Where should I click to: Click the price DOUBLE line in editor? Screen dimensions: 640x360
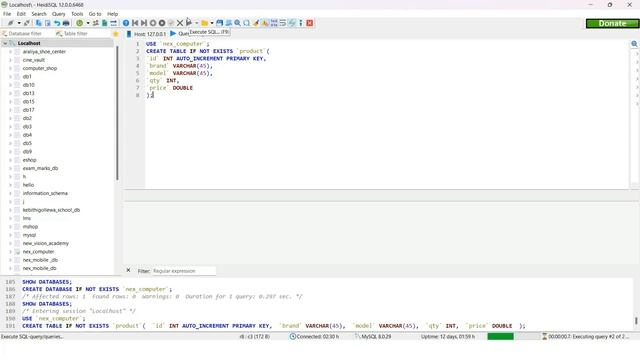coord(170,88)
